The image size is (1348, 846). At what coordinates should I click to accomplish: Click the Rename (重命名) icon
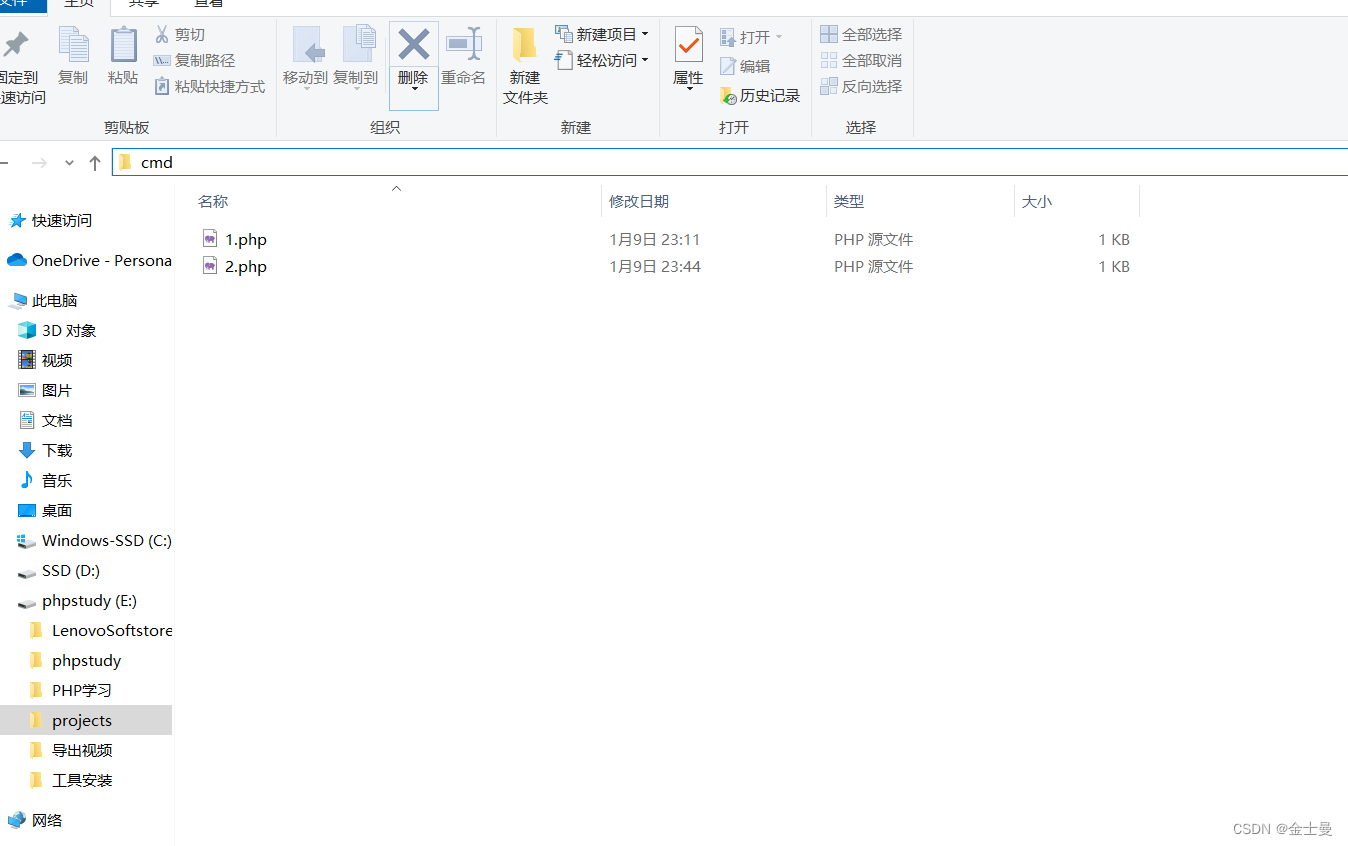(464, 45)
